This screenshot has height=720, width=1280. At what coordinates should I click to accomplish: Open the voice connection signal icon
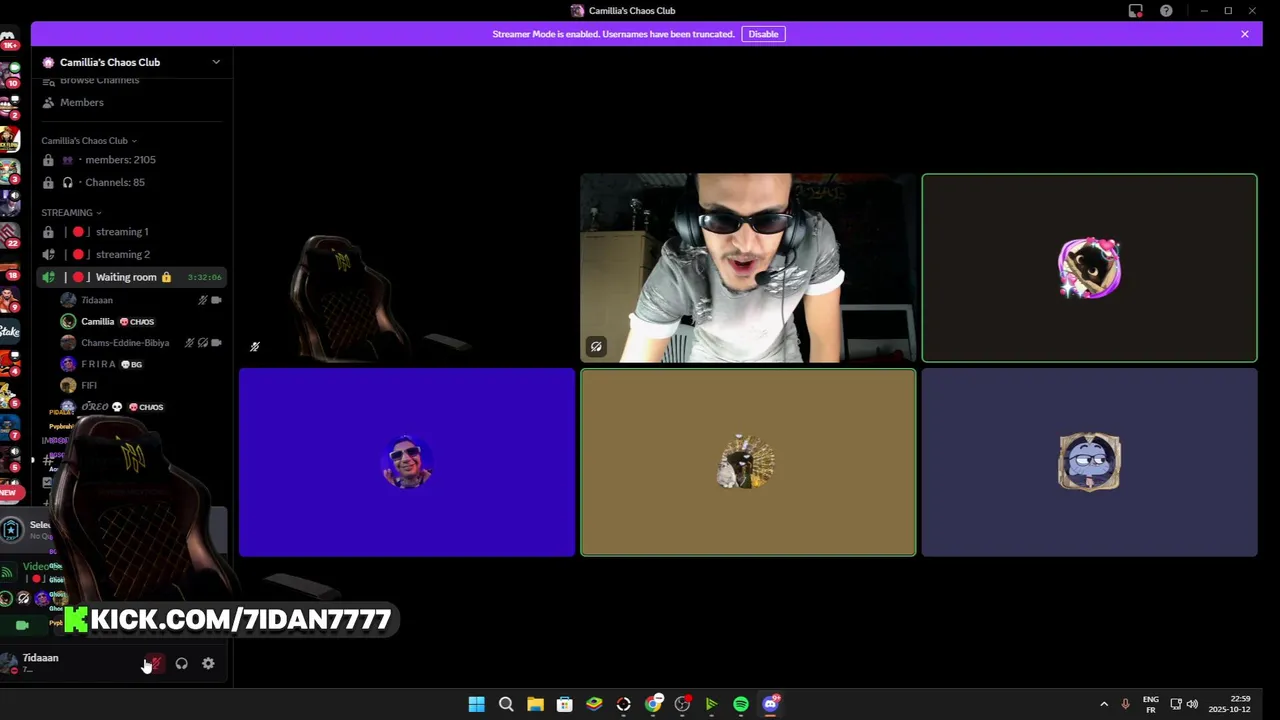coord(7,572)
